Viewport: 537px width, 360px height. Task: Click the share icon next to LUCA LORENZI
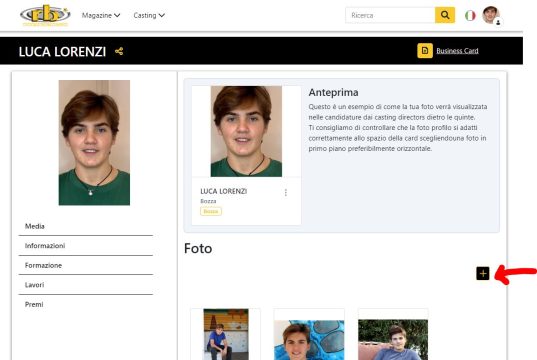119,51
